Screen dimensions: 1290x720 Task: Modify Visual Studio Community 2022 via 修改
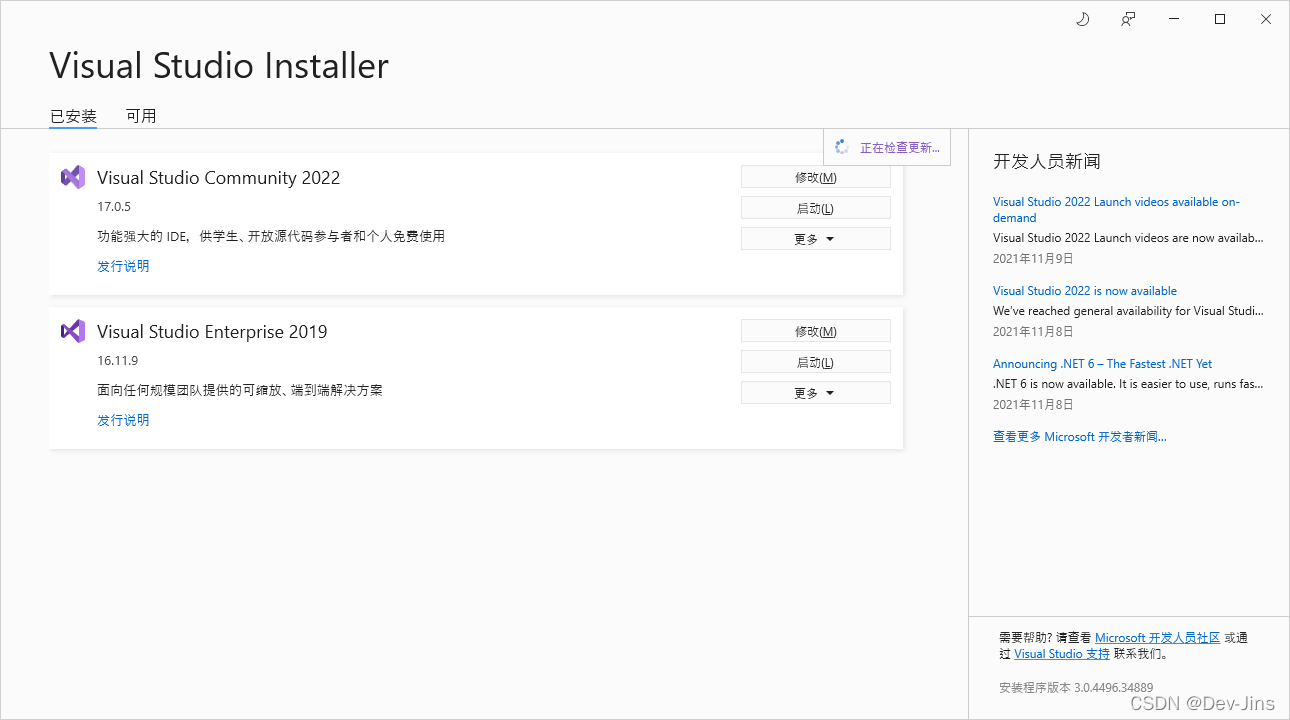[815, 177]
